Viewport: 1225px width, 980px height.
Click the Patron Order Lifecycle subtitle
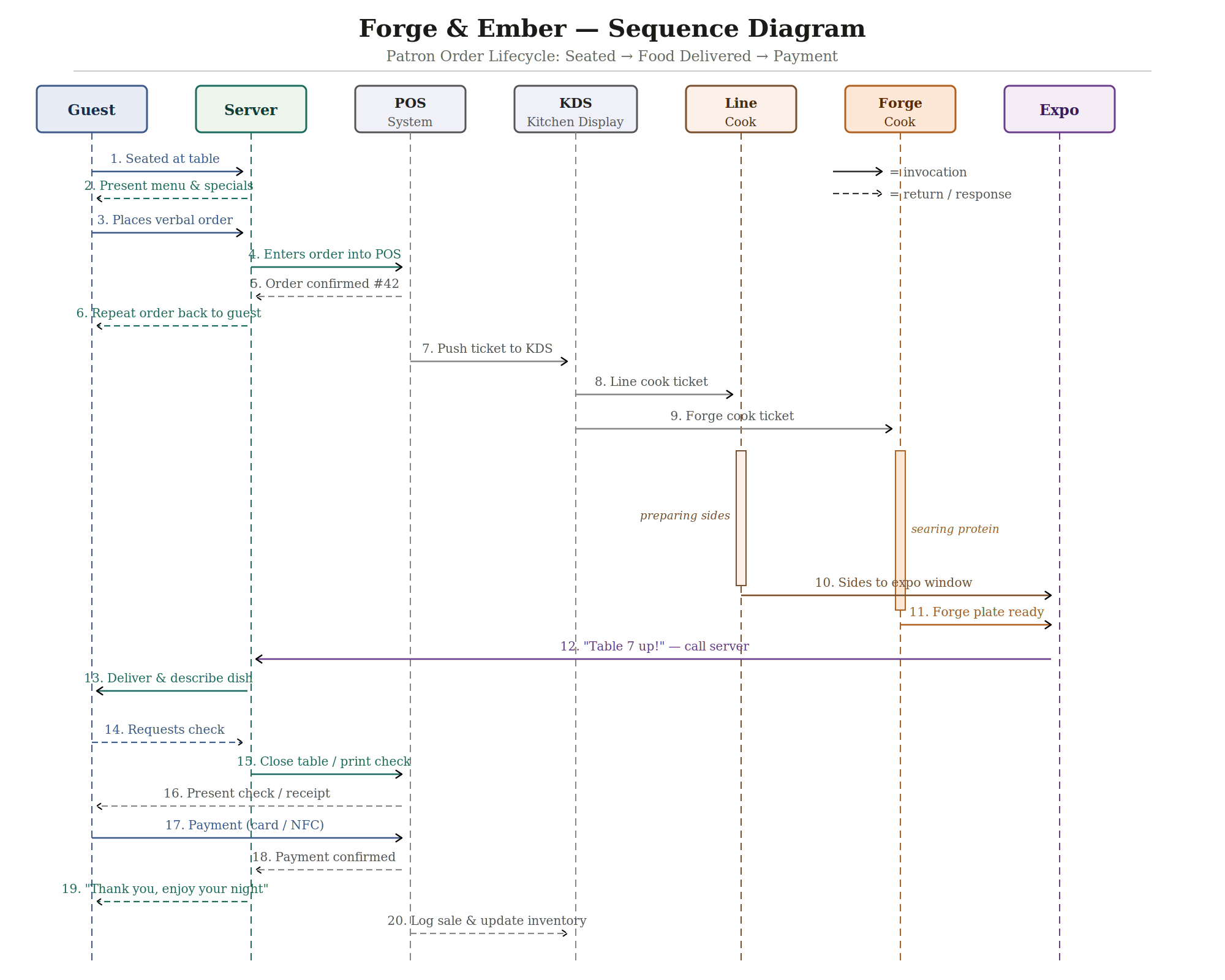coord(612,56)
